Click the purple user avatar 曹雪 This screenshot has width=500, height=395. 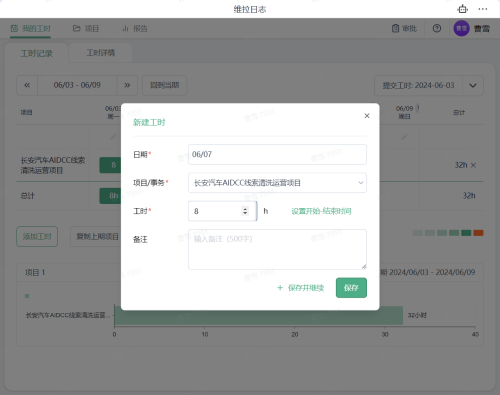click(x=461, y=29)
